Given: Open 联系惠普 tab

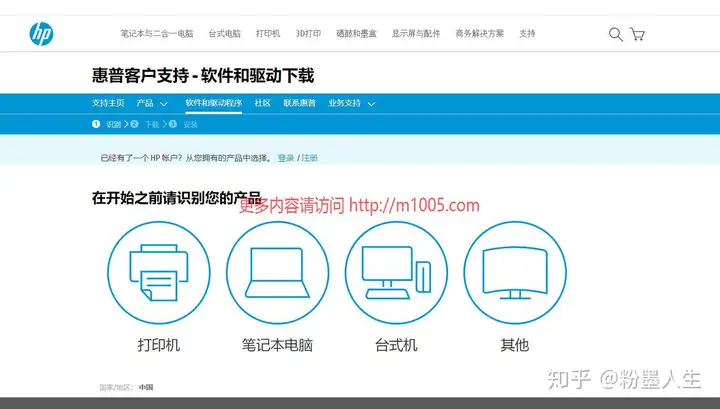Looking at the screenshot, I should pos(299,103).
